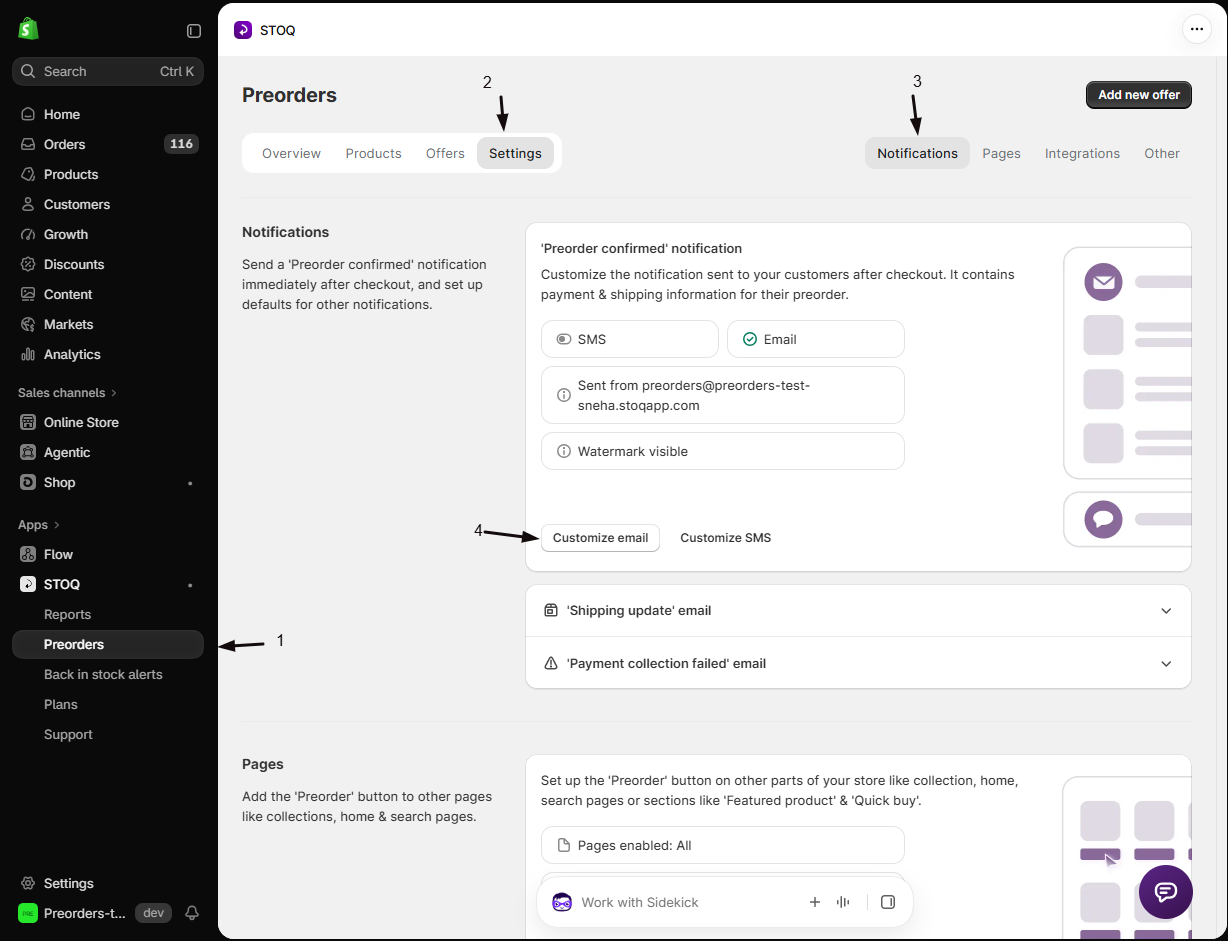Click the Markets globe icon
The width and height of the screenshot is (1228, 941).
28,324
